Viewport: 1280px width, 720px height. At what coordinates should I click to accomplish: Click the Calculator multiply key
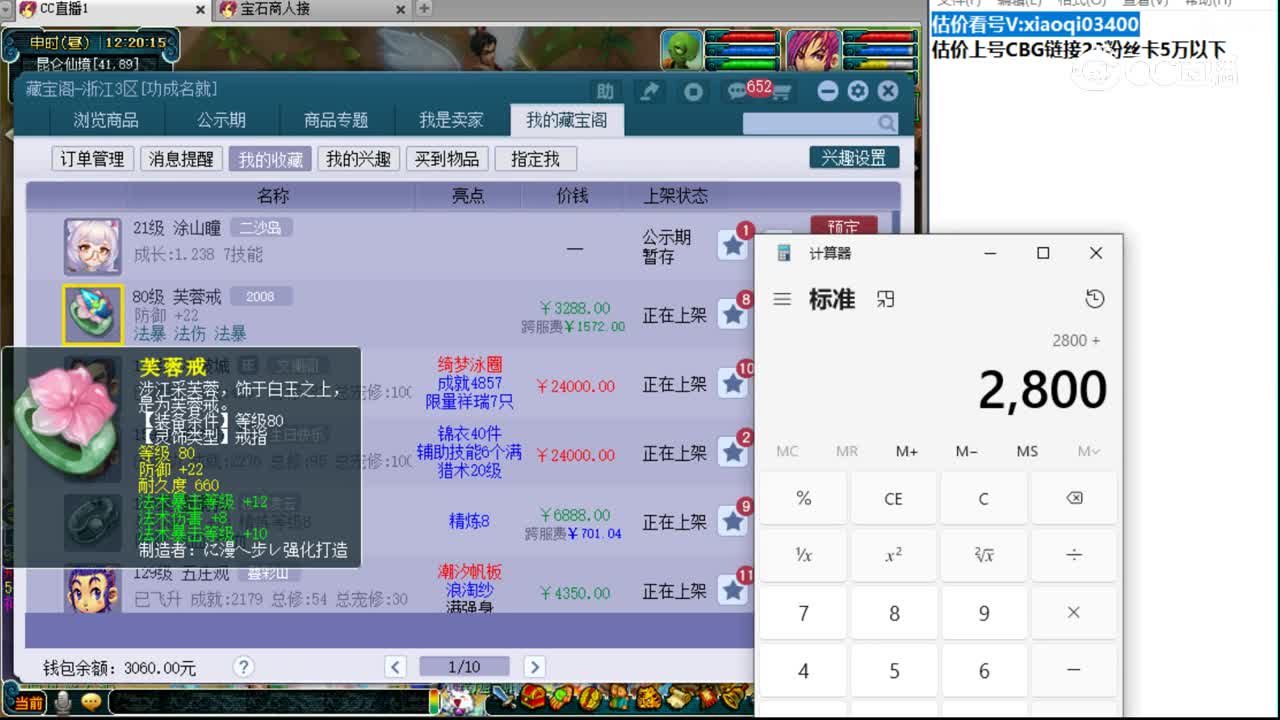pos(1074,613)
